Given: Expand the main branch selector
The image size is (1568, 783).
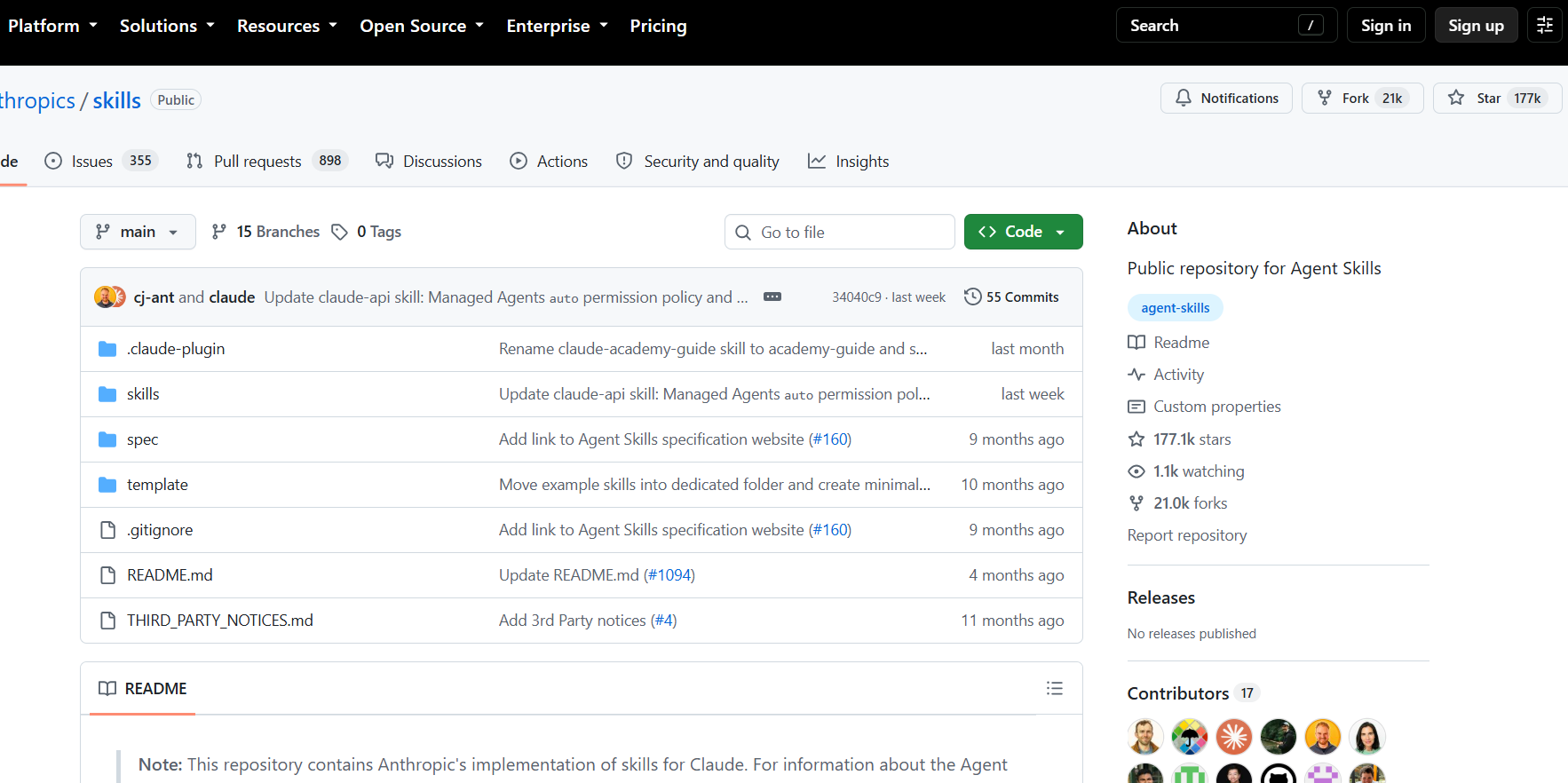Looking at the screenshot, I should pyautogui.click(x=138, y=232).
